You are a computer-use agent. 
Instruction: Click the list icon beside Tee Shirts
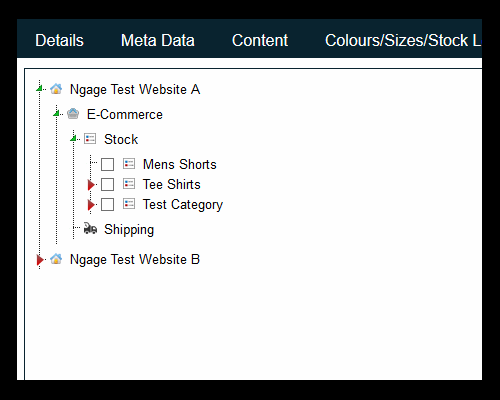(129, 184)
